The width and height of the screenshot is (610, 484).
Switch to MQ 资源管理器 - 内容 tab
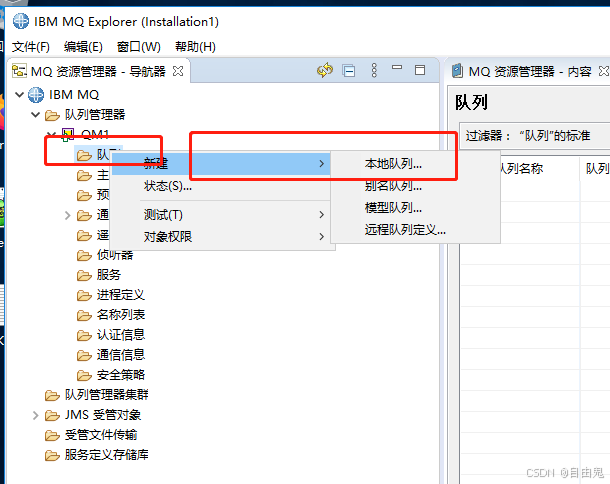[x=530, y=71]
